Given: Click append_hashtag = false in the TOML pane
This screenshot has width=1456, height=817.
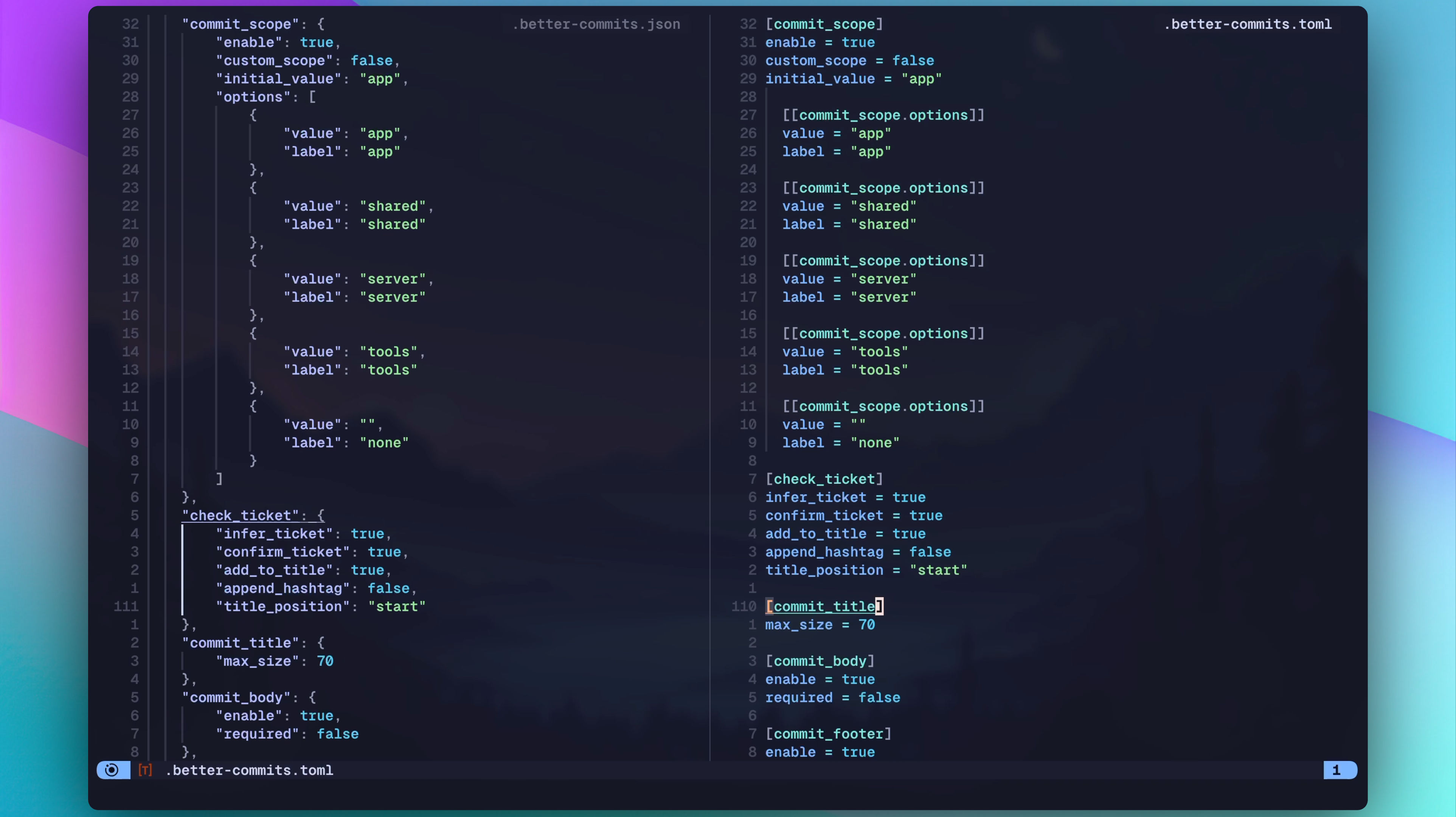Looking at the screenshot, I should [858, 552].
